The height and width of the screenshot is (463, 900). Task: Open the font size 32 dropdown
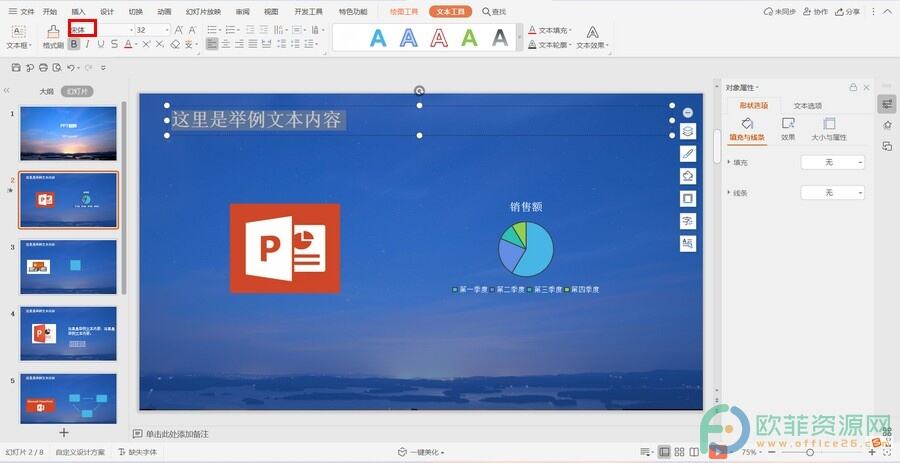167,30
